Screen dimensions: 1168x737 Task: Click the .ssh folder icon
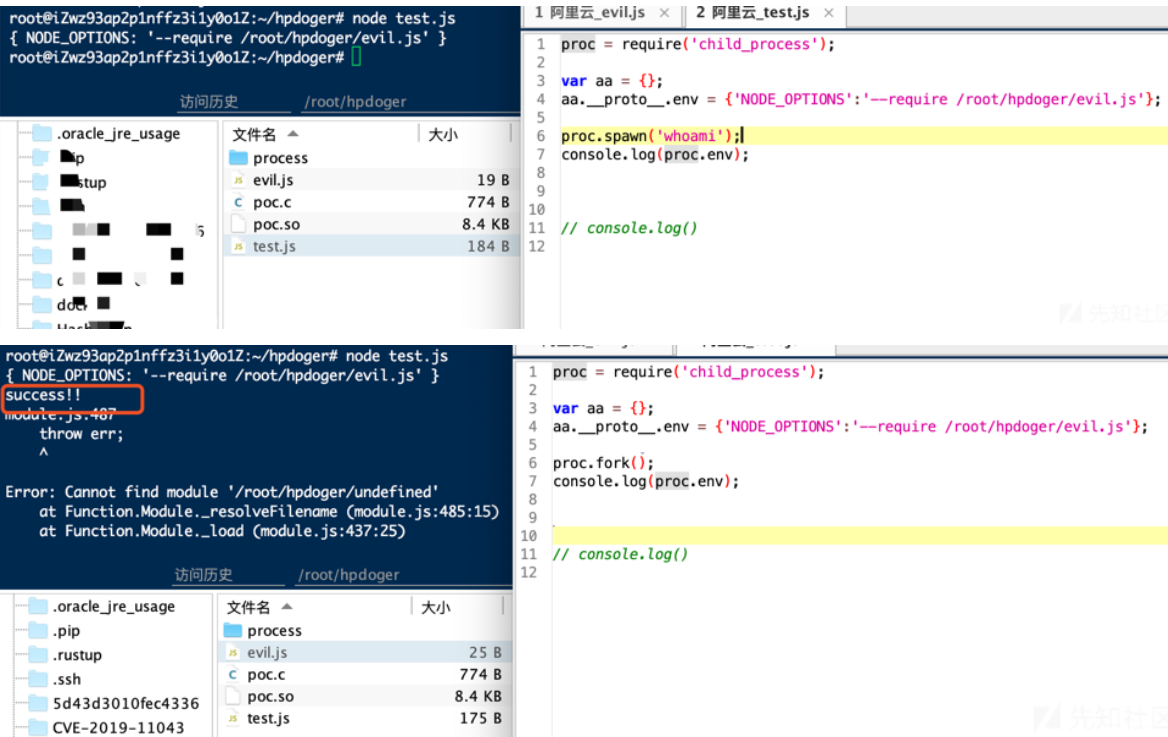38,679
